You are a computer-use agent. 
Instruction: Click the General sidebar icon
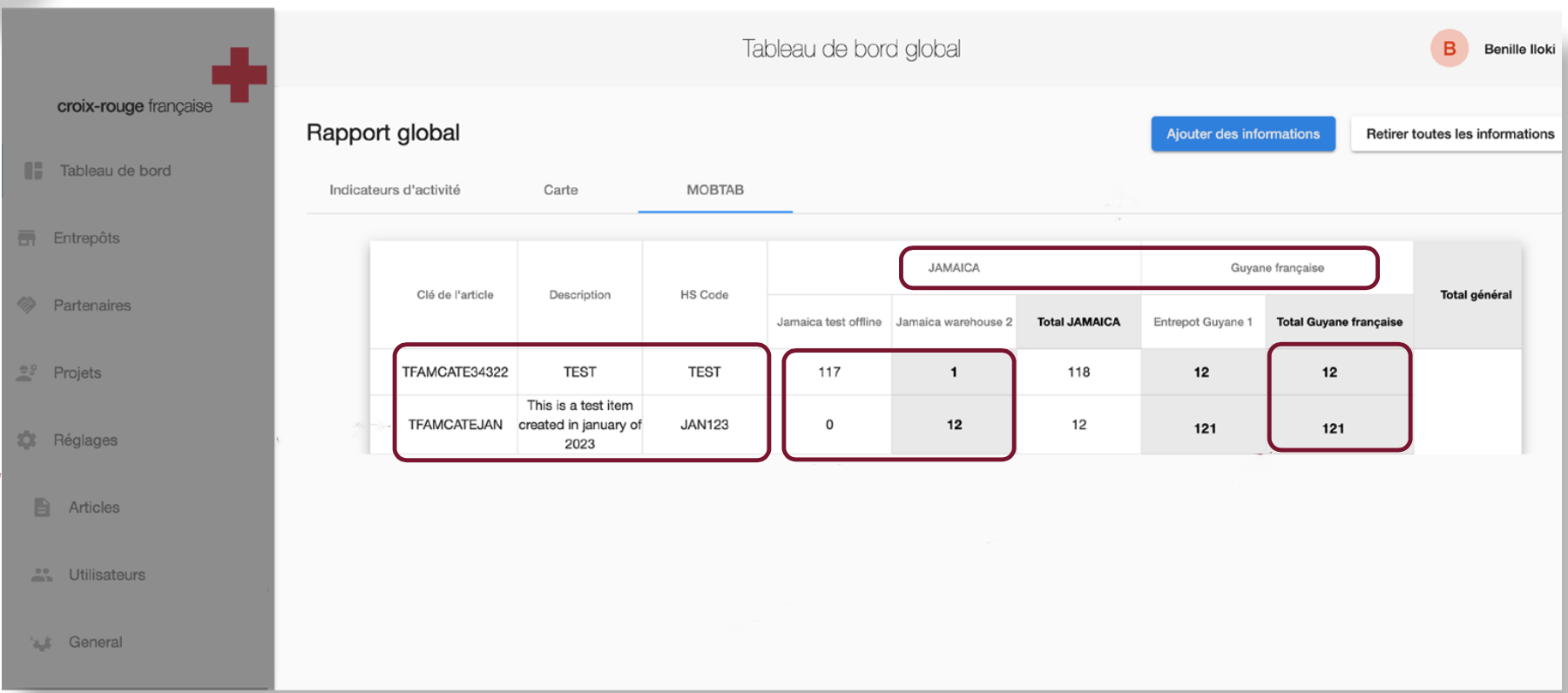tap(41, 643)
